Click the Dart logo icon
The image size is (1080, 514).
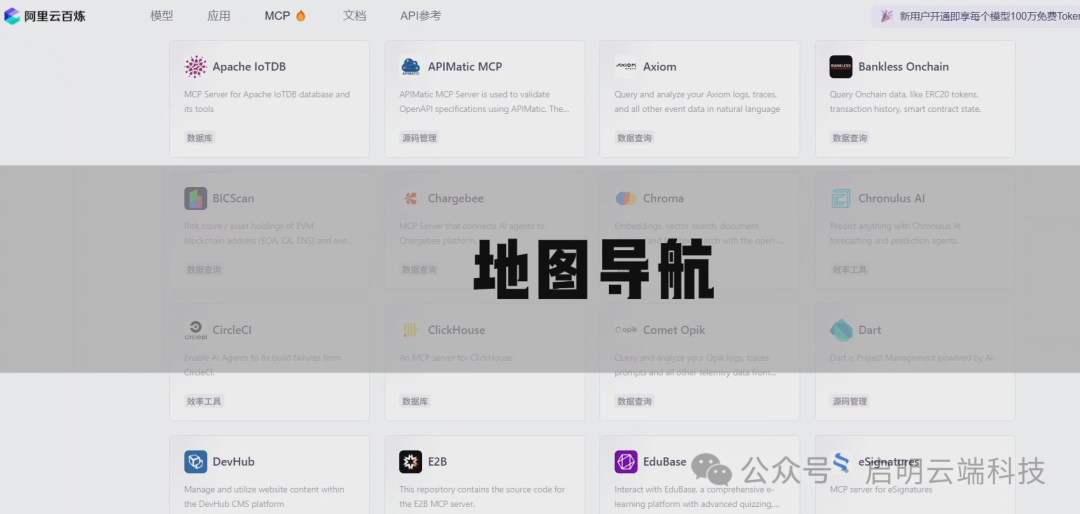pos(841,330)
